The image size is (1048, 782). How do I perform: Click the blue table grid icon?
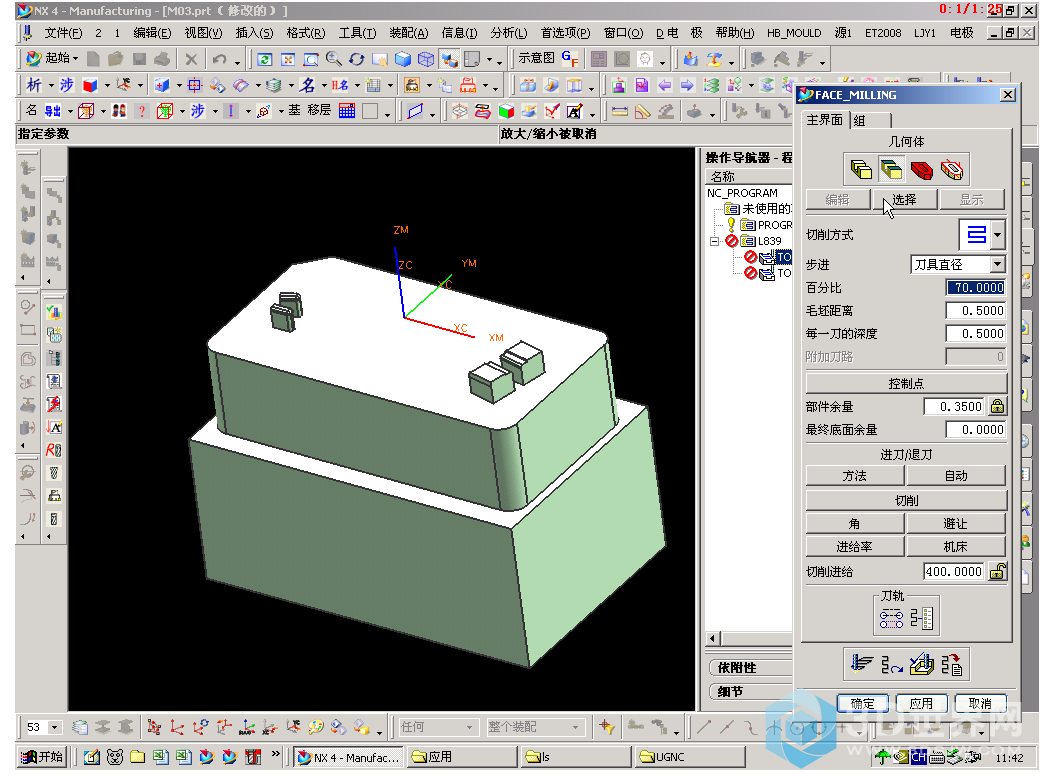pos(347,111)
